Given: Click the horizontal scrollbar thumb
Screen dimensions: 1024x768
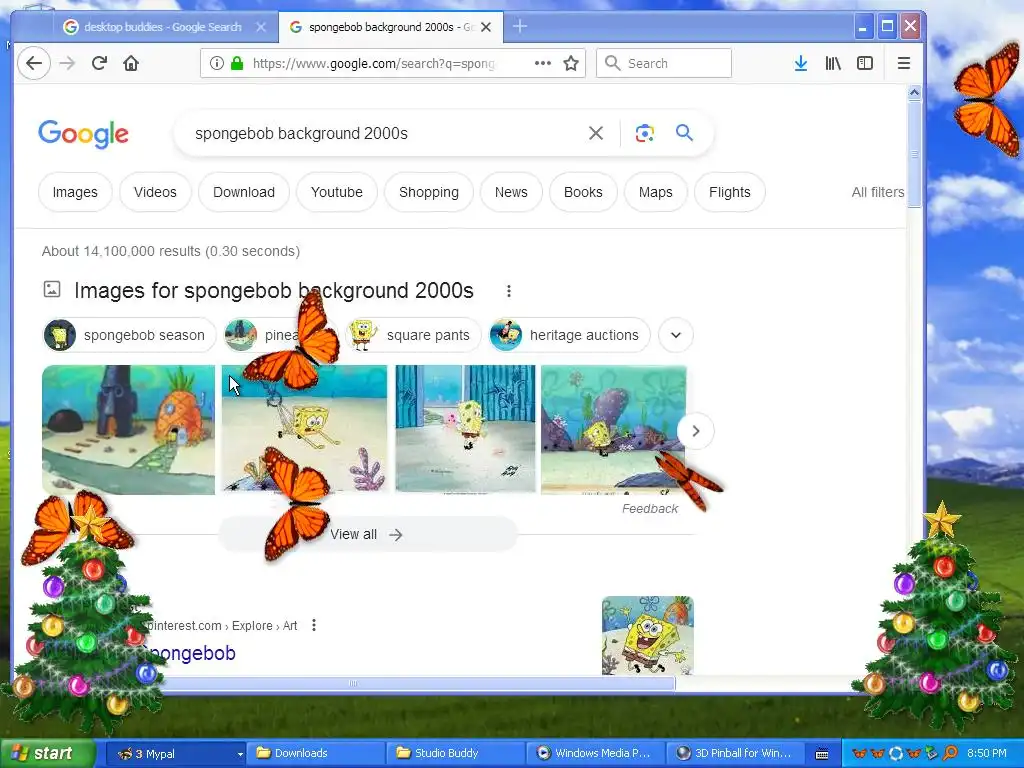Looking at the screenshot, I should coord(353,683).
